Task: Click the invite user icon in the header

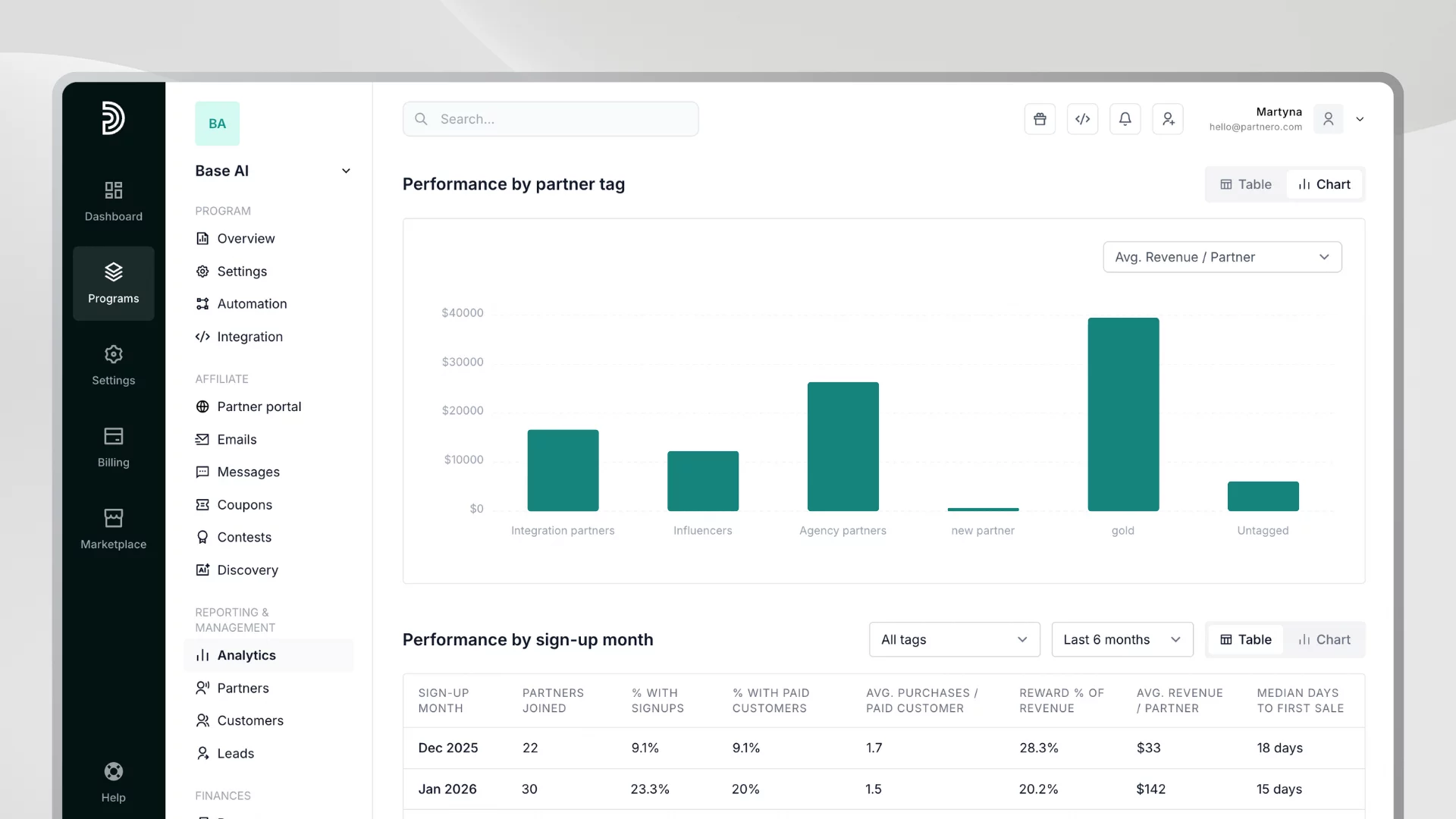Action: [1168, 119]
